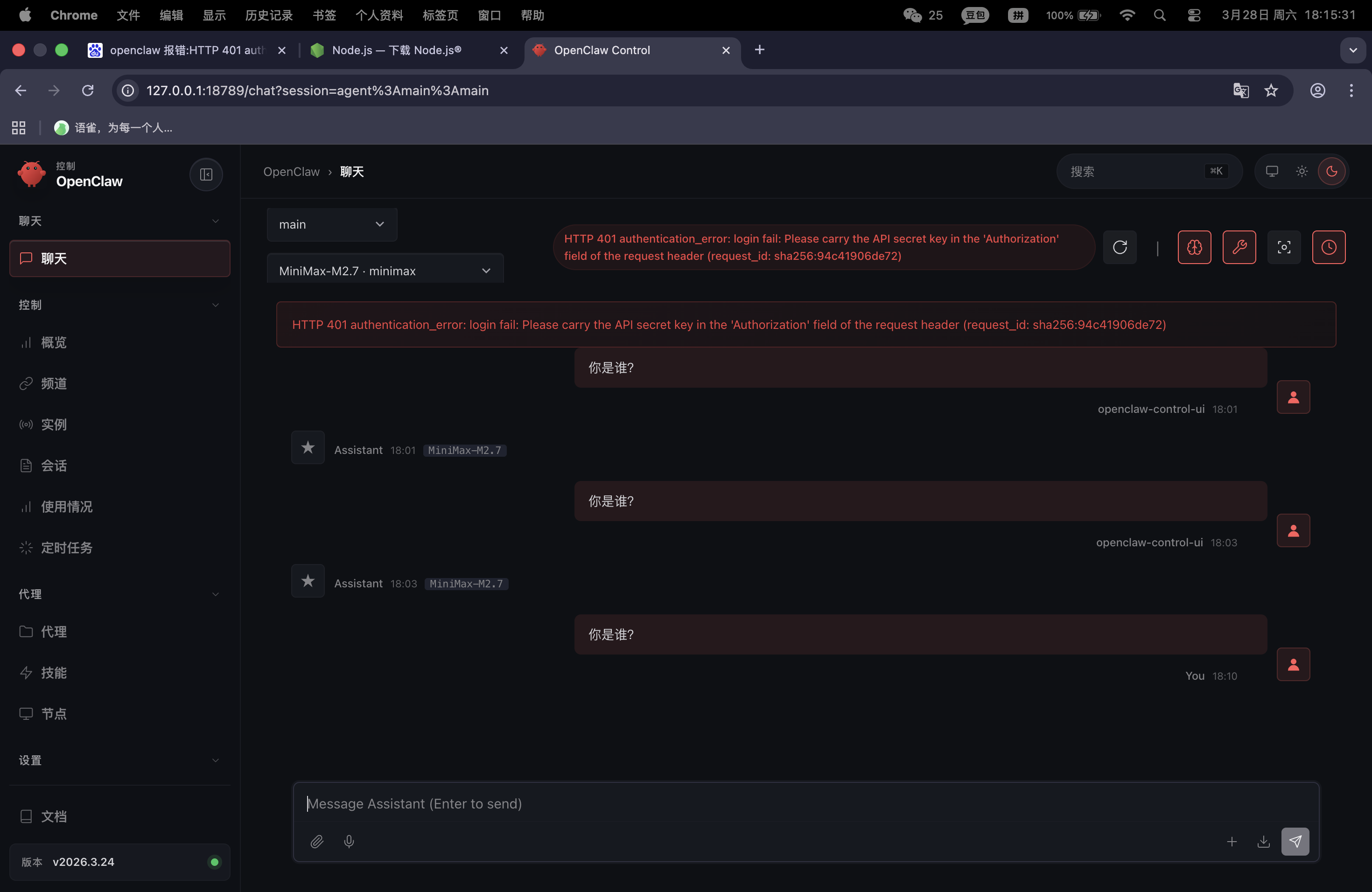
Task: Open 文档 docs link
Action: click(x=119, y=816)
